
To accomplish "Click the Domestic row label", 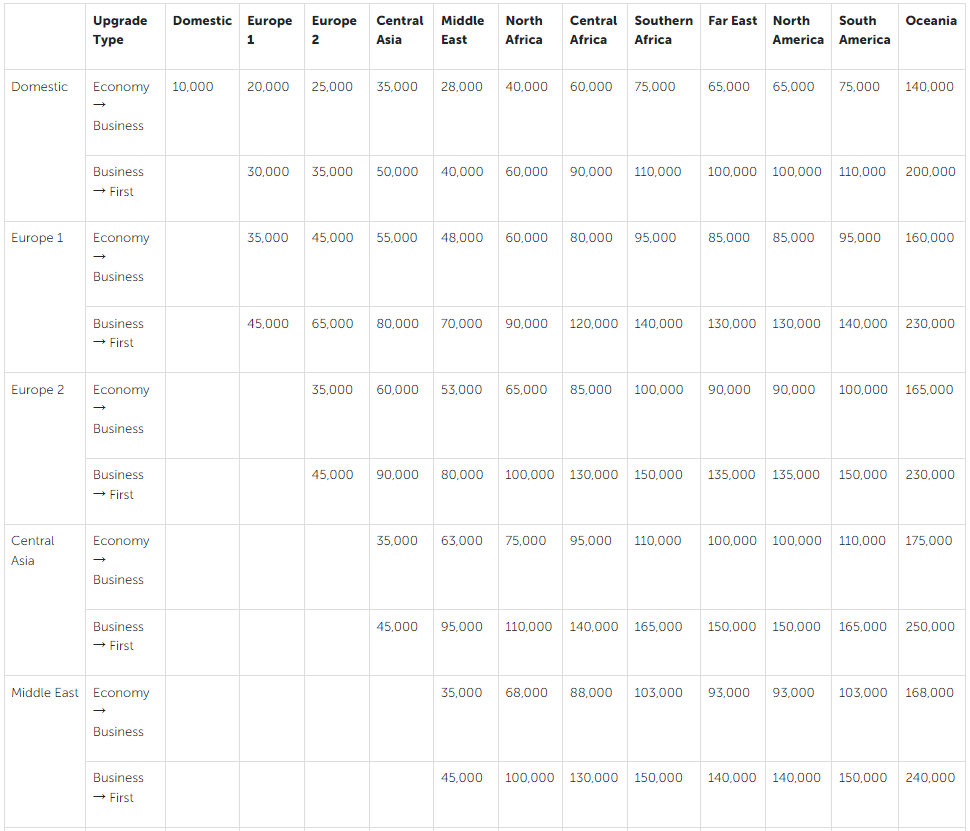I will (x=40, y=87).
